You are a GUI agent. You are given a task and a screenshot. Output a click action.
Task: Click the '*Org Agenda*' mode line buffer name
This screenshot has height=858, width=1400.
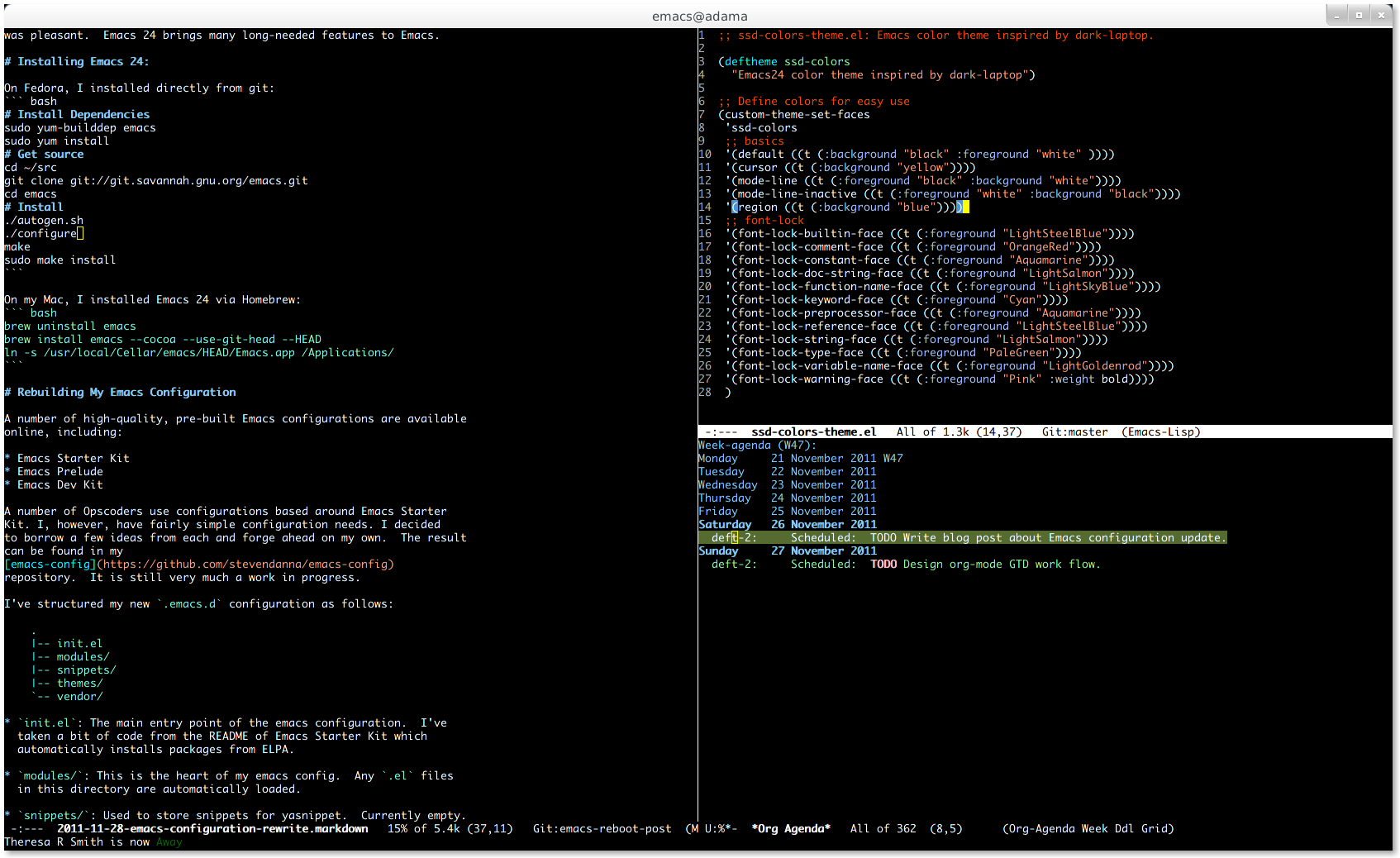pyautogui.click(x=791, y=828)
